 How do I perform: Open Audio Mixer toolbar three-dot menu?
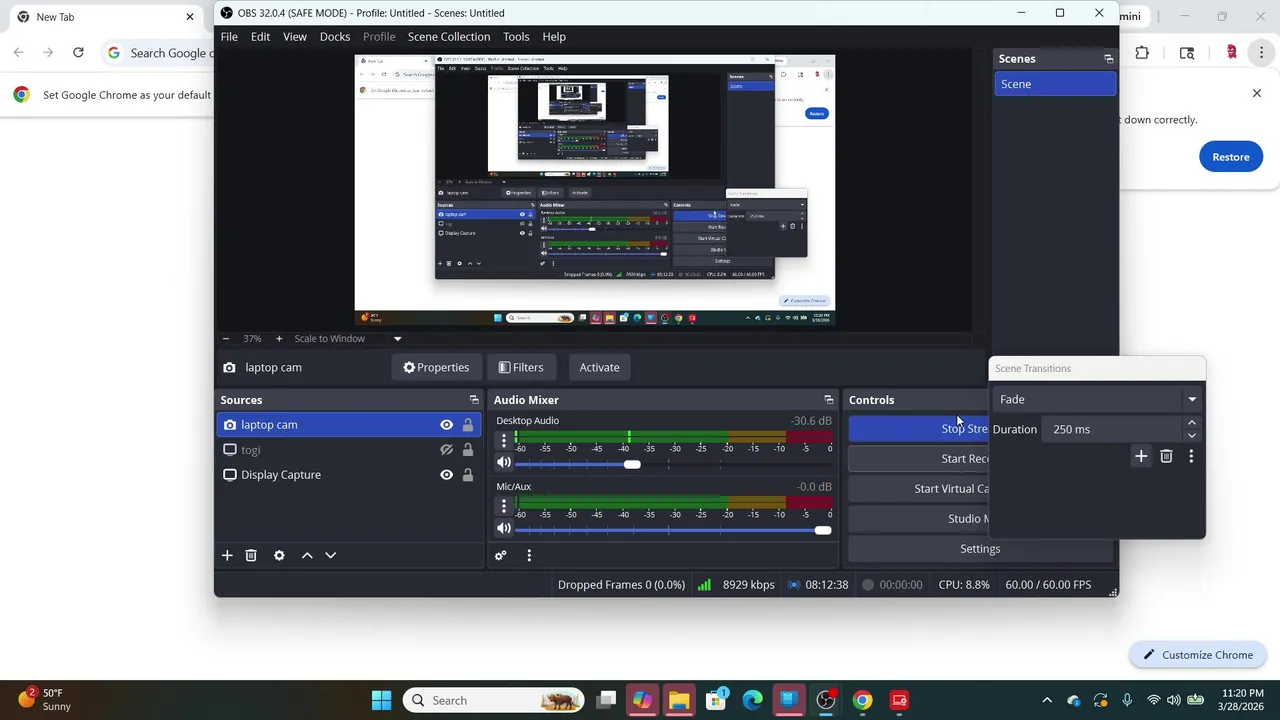pyautogui.click(x=529, y=555)
